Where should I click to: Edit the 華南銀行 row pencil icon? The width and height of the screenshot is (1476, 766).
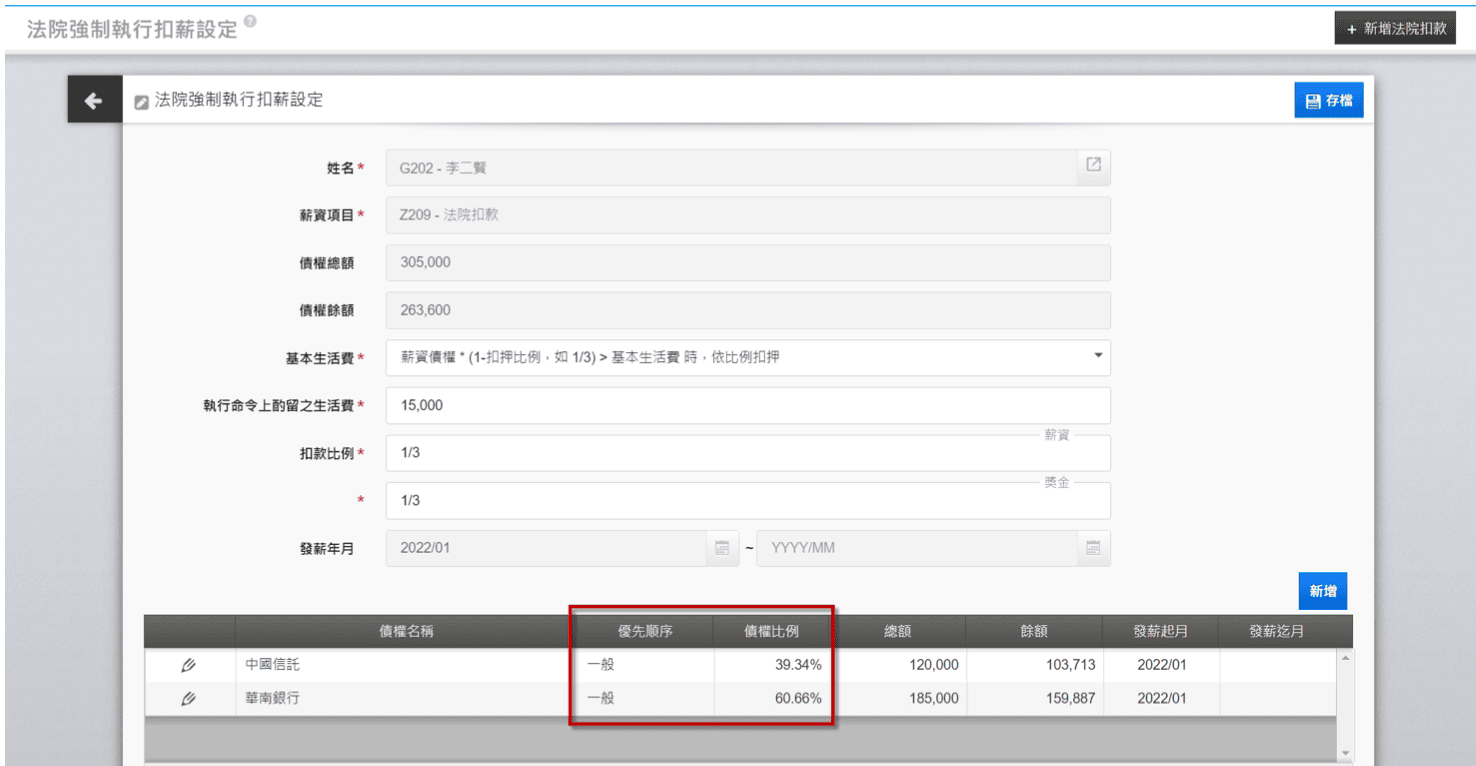coord(188,699)
